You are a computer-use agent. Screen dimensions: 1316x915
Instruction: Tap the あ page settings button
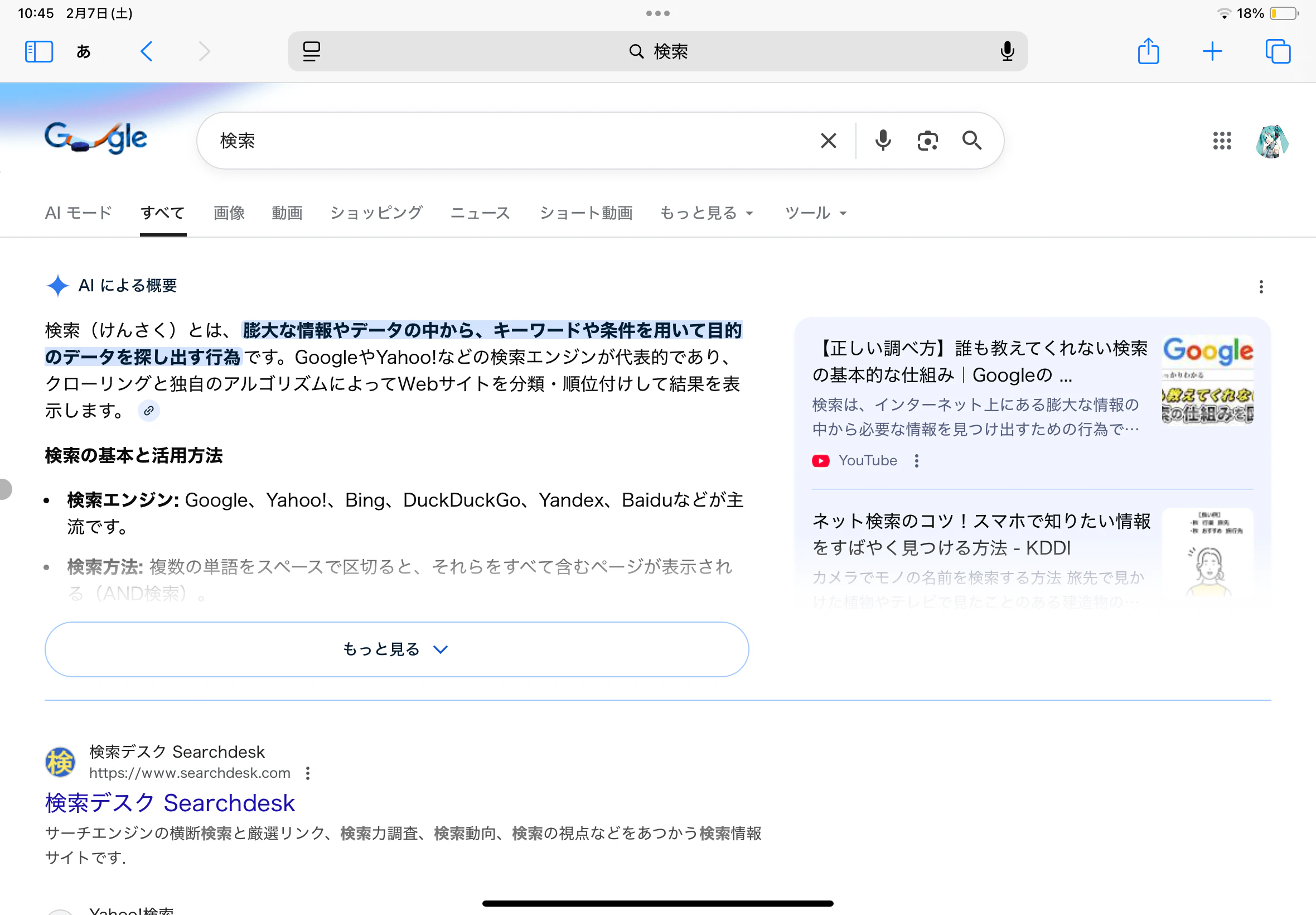point(84,51)
